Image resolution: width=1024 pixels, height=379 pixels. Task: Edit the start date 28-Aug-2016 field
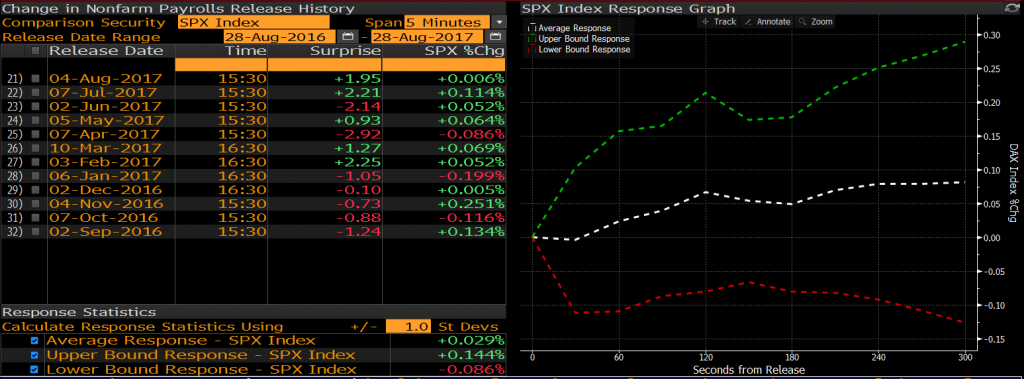(280, 37)
